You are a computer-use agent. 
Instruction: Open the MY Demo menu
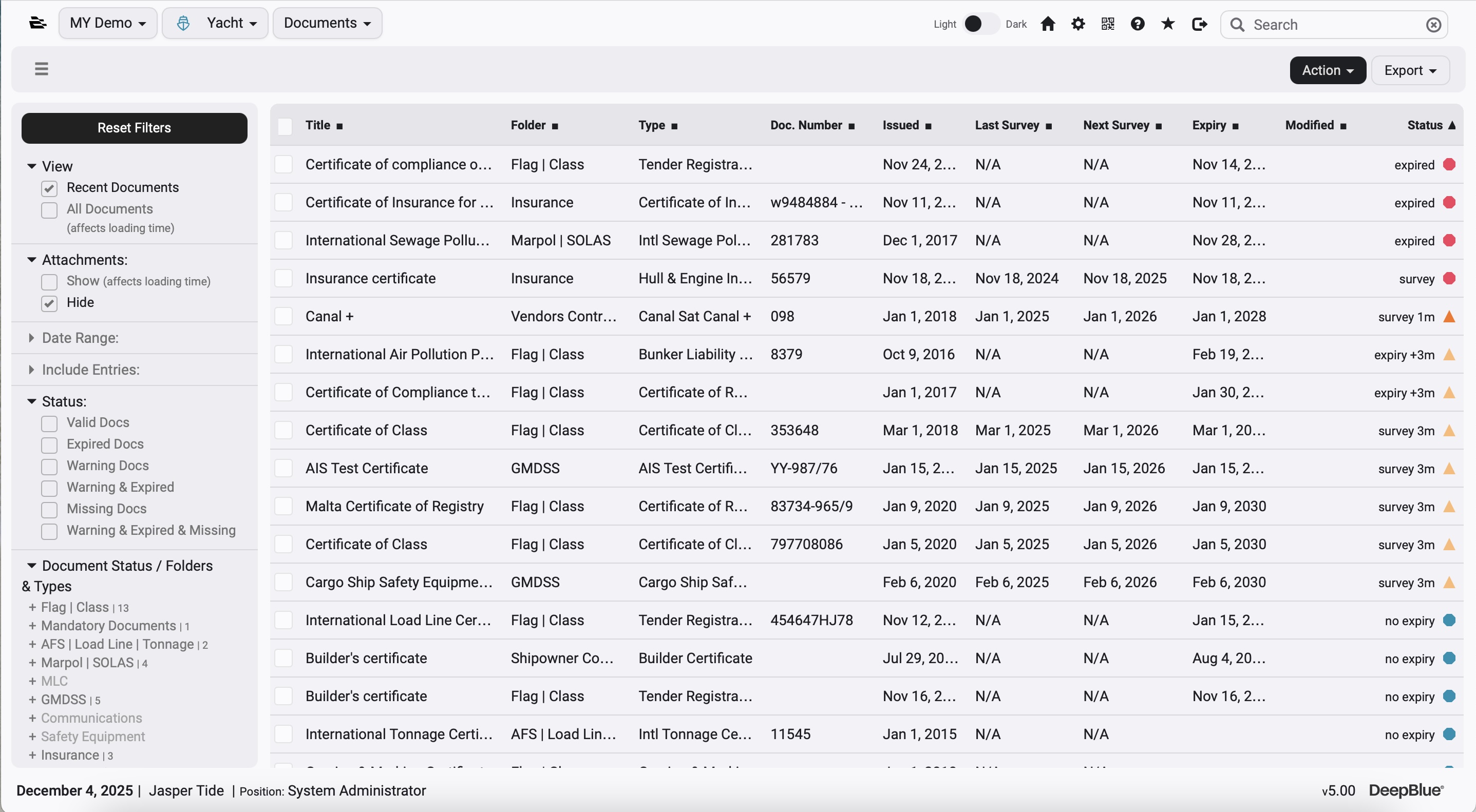click(x=108, y=24)
